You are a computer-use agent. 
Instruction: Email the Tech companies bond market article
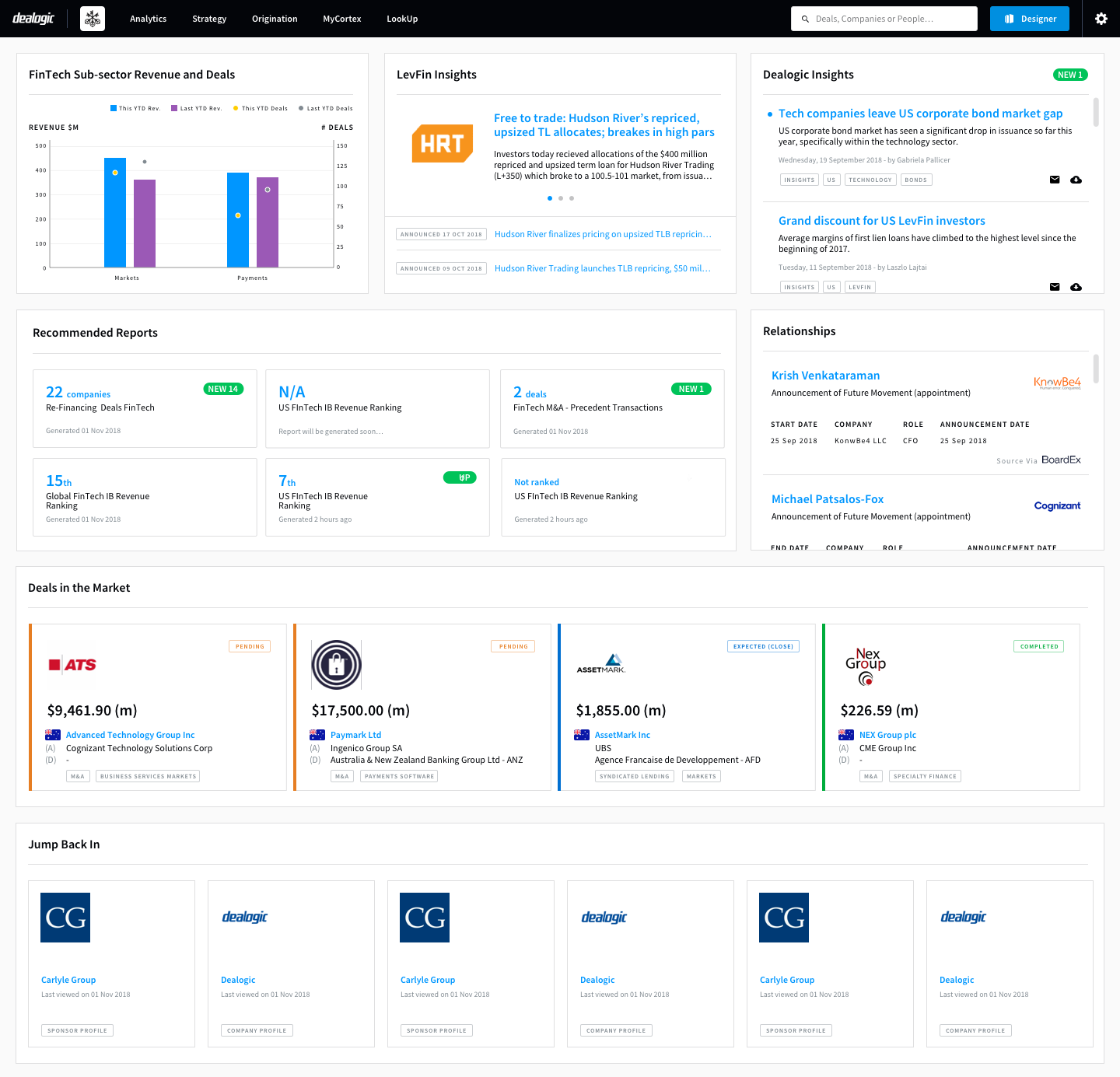click(1055, 180)
